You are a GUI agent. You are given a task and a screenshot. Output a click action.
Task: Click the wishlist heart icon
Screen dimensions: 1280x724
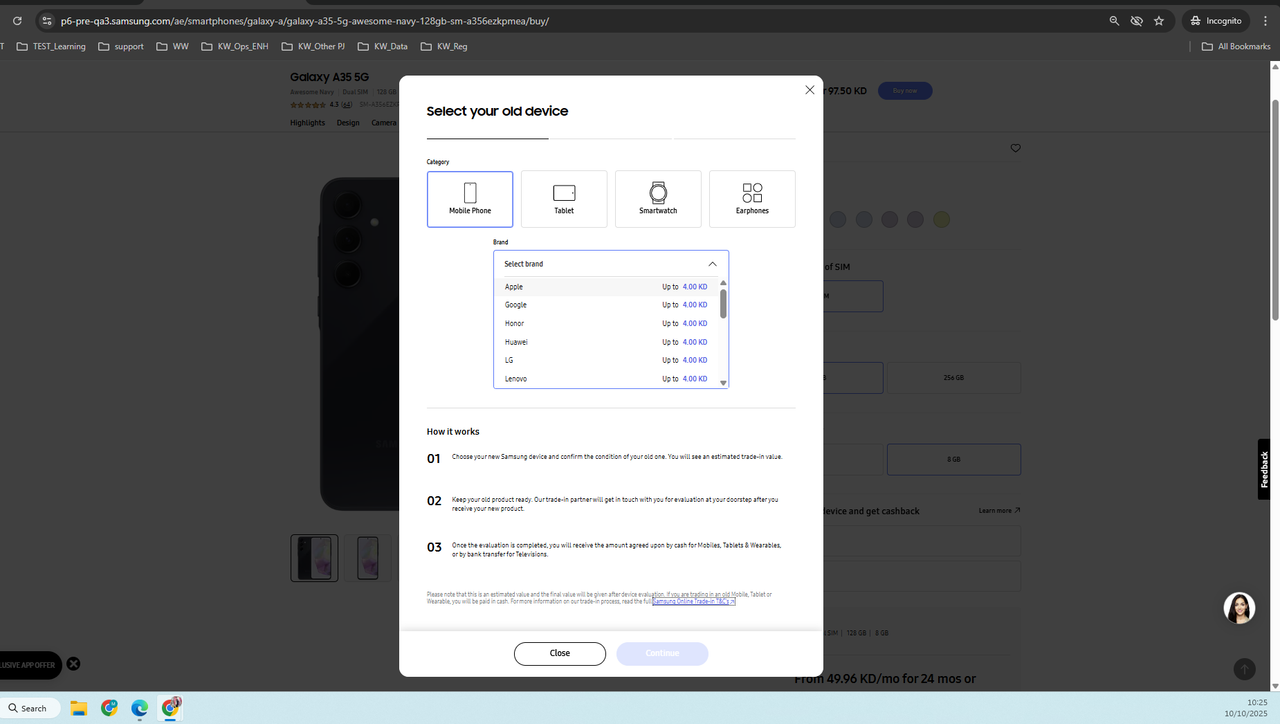[x=1015, y=147]
